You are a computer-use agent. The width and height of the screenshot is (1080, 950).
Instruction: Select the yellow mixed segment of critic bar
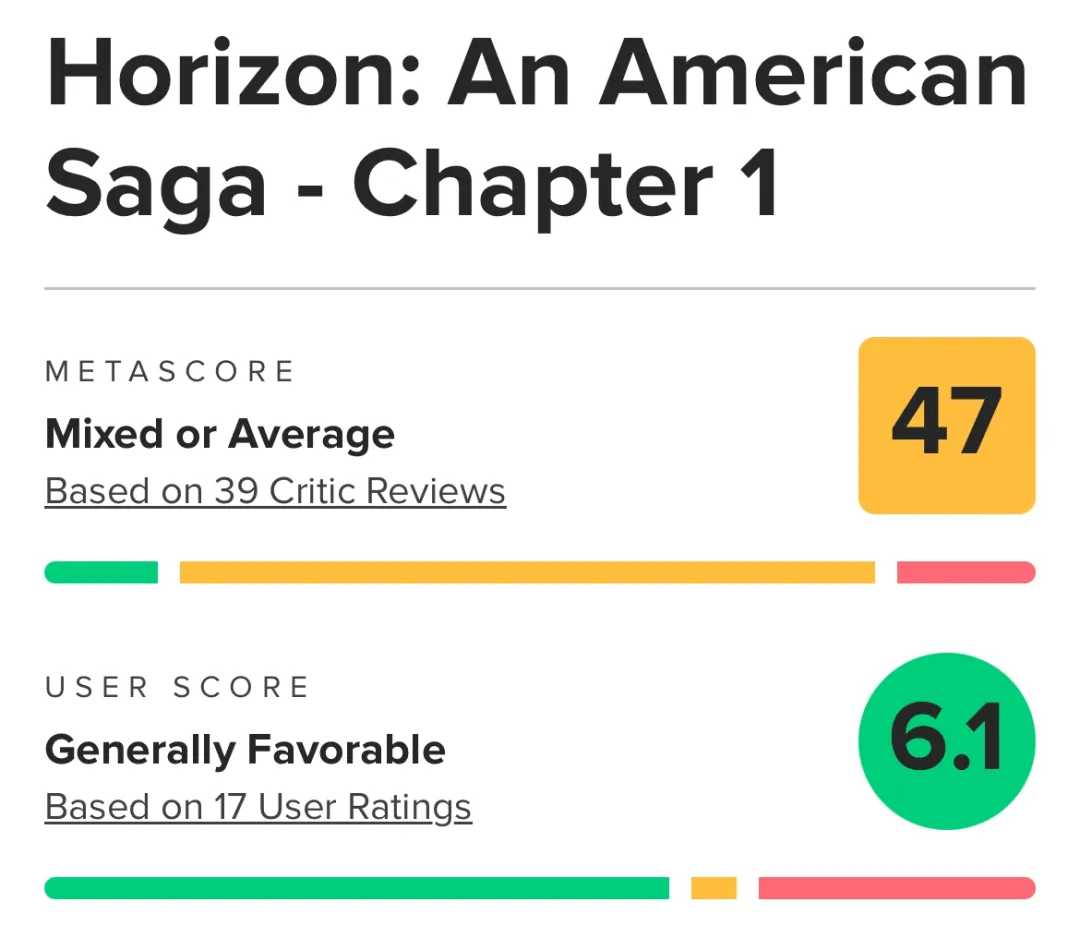527,572
